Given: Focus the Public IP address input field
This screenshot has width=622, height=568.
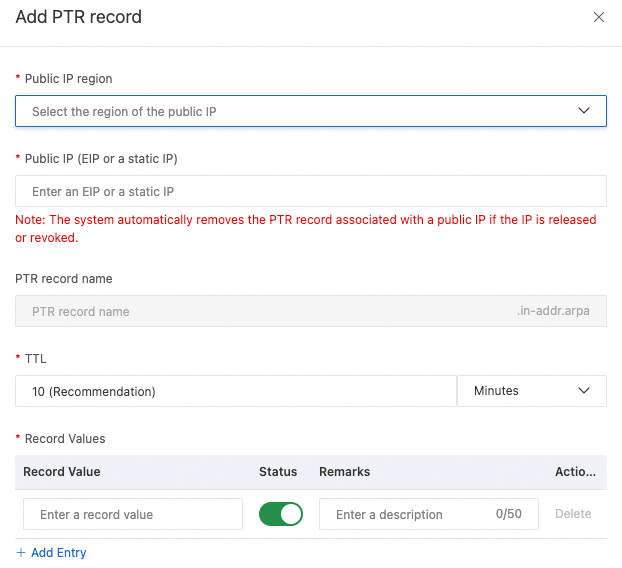Looking at the screenshot, I should pyautogui.click(x=310, y=191).
